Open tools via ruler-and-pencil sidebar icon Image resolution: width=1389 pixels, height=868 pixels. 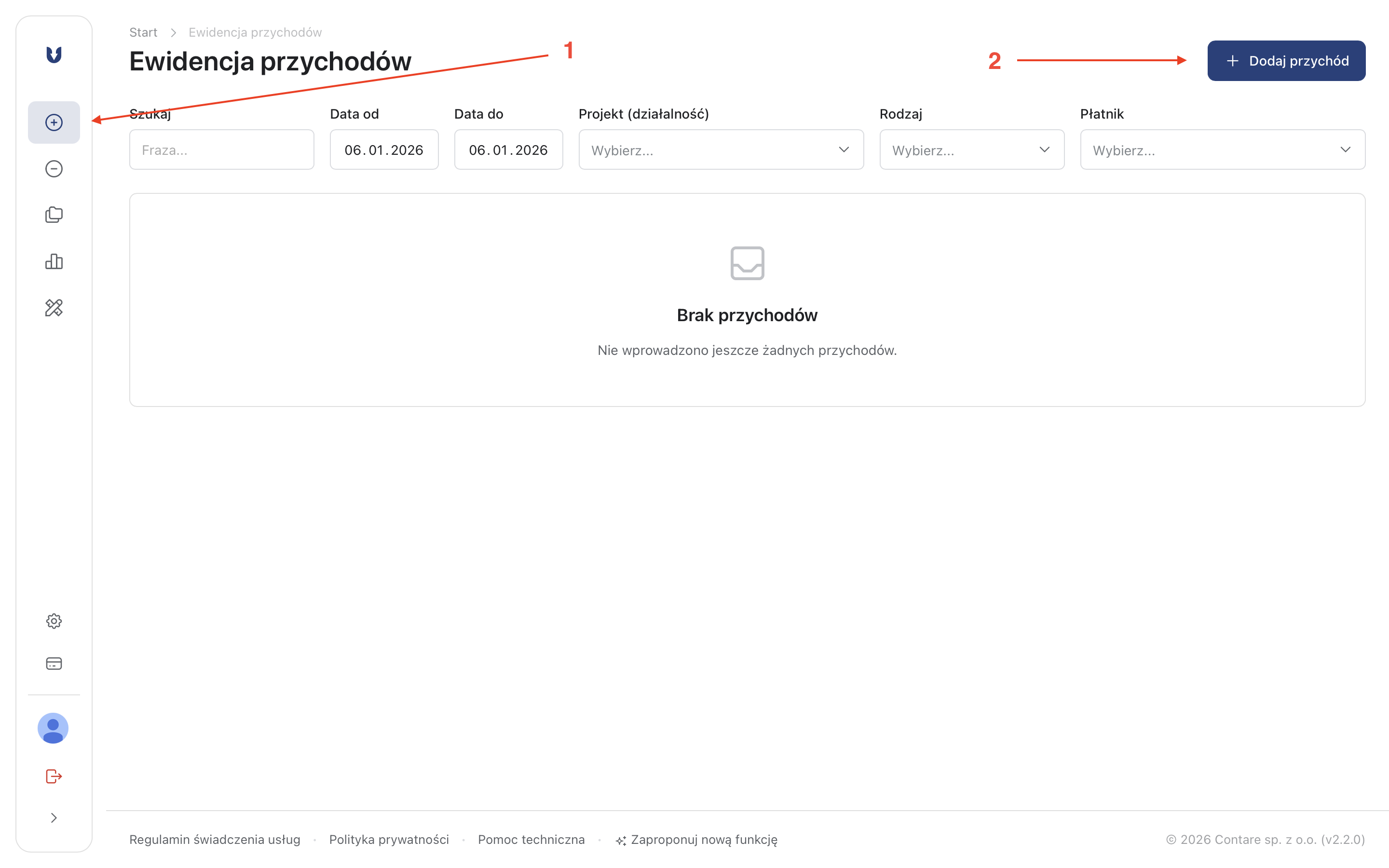tap(54, 308)
